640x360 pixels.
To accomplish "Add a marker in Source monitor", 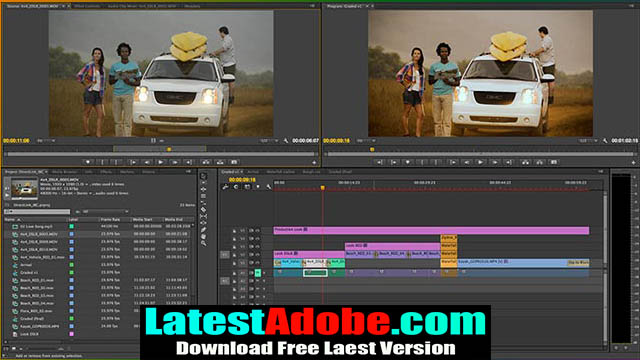I will [x=88, y=162].
